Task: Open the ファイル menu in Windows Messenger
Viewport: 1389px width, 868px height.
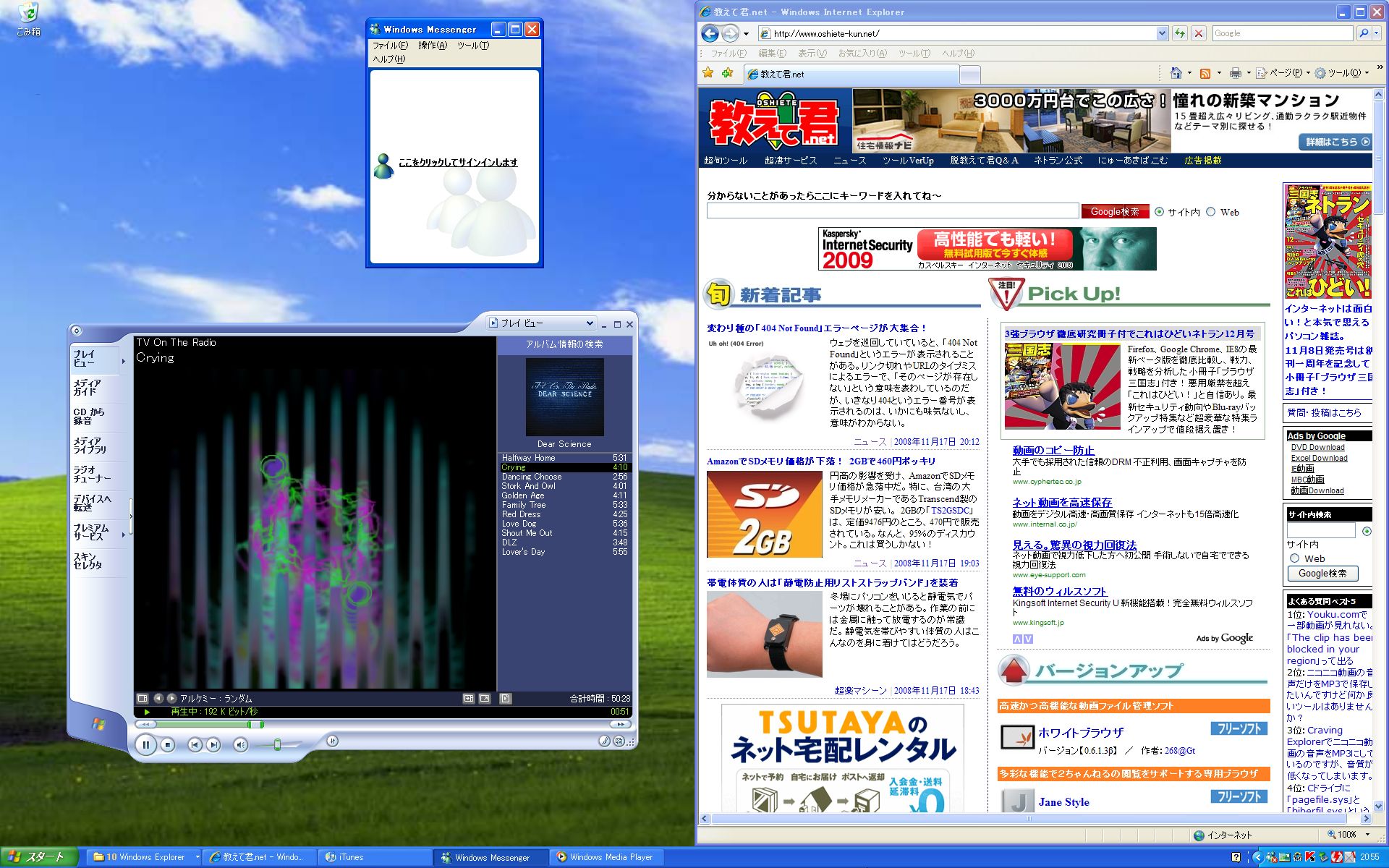Action: [x=390, y=45]
